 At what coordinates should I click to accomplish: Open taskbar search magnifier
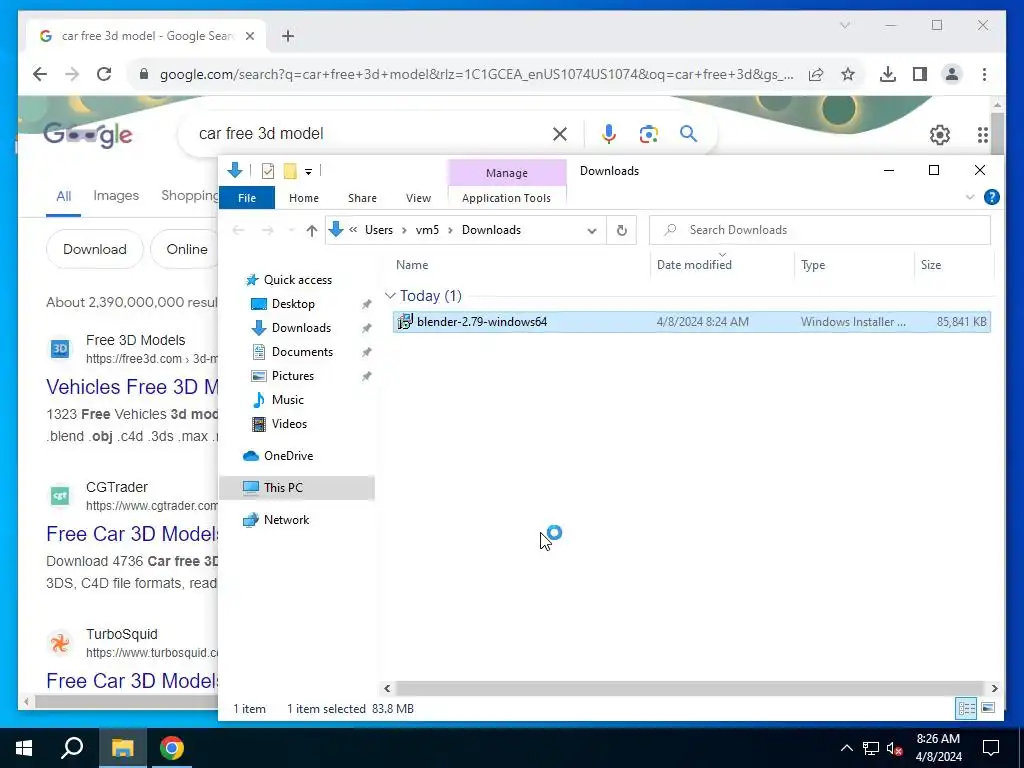tap(72, 748)
